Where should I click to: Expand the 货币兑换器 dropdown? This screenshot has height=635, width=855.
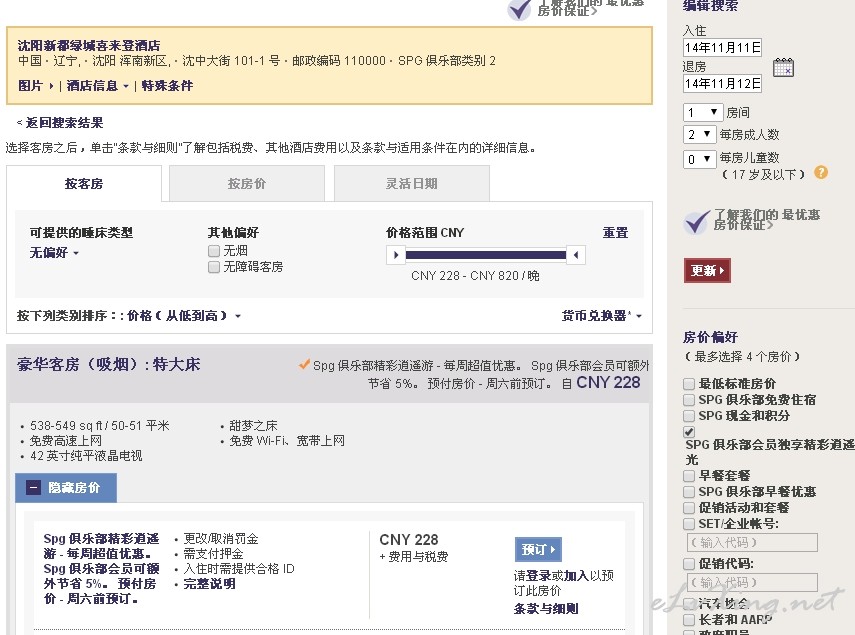(602, 316)
